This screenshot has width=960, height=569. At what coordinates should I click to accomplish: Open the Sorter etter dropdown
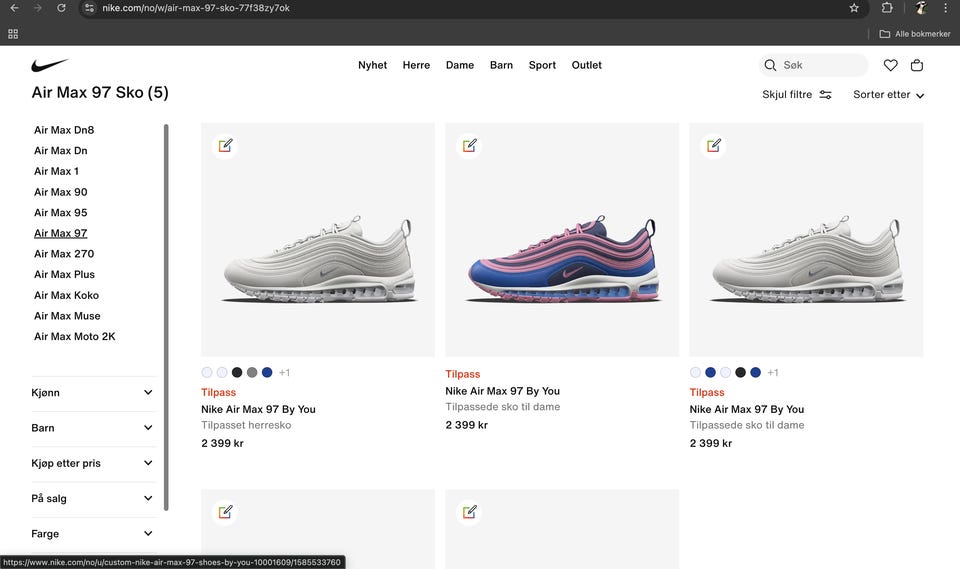click(x=888, y=95)
